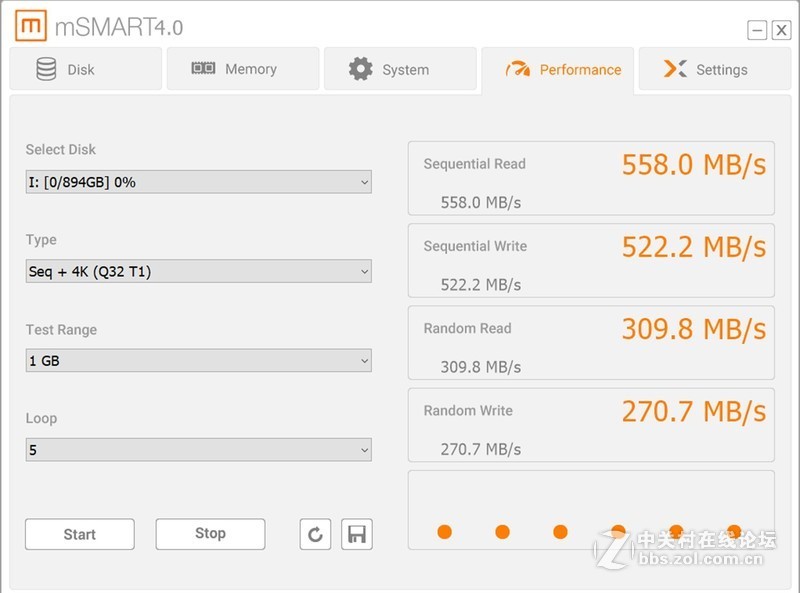The height and width of the screenshot is (593, 800).
Task: Click the Settings tools icon
Action: click(x=675, y=68)
